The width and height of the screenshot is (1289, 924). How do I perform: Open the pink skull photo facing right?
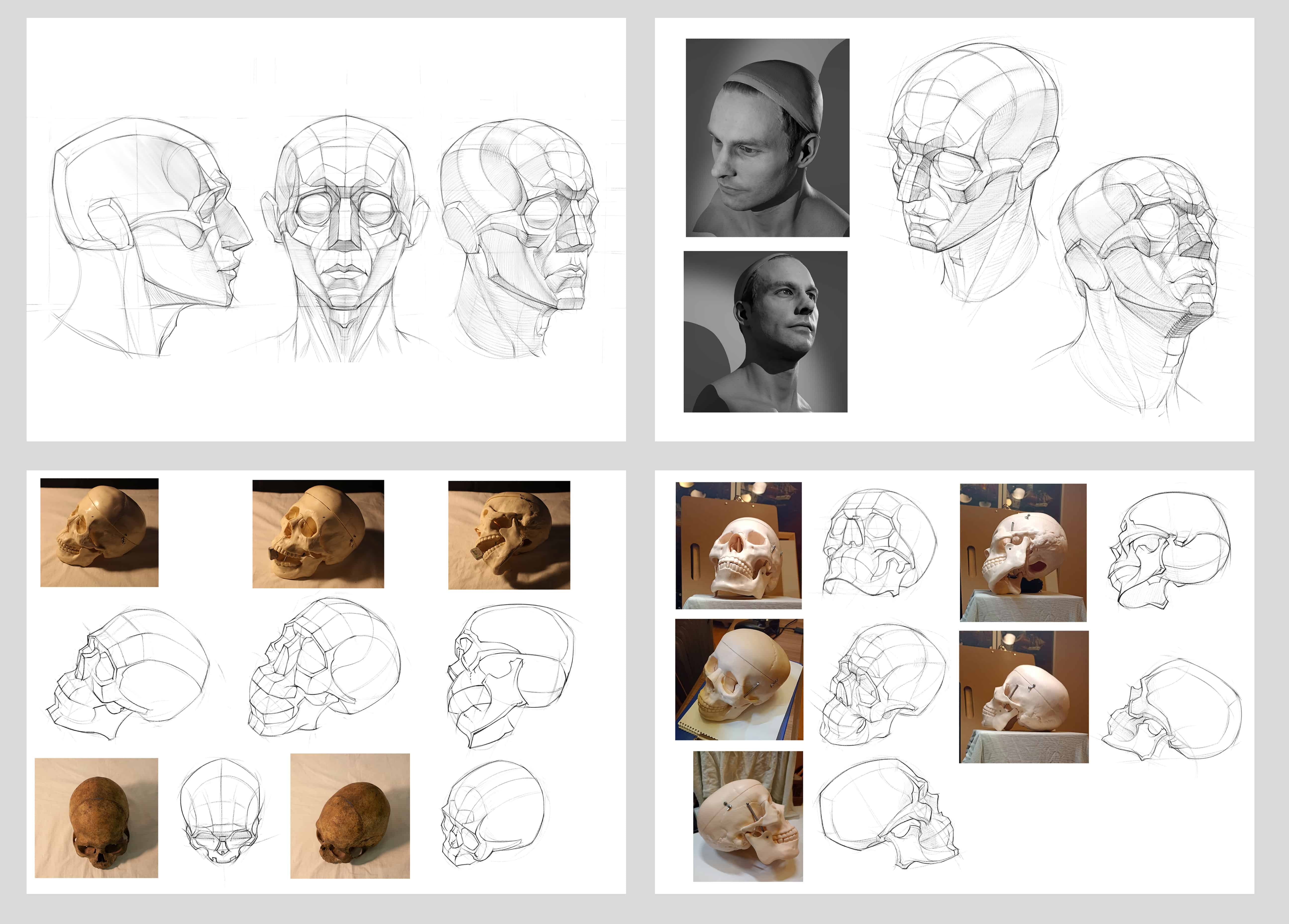click(748, 816)
